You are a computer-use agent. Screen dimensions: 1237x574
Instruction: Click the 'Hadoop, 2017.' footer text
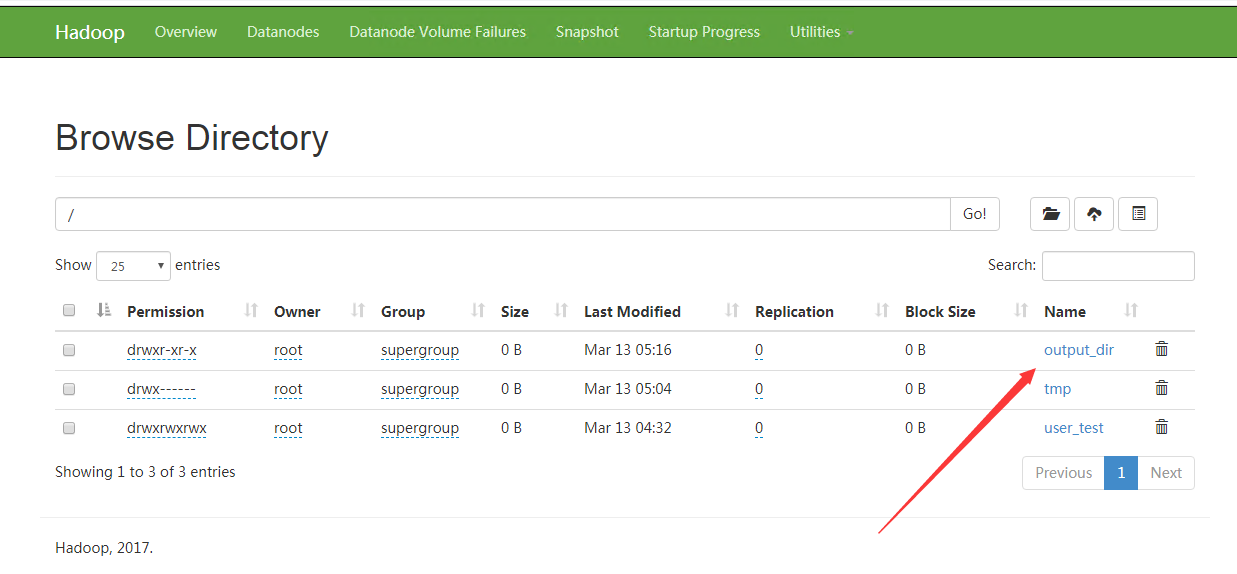coord(104,548)
